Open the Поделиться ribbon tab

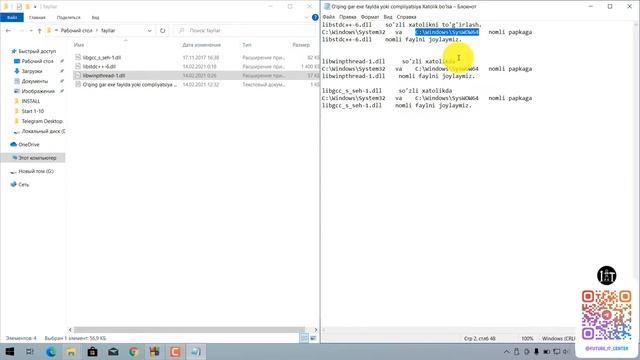[x=68, y=18]
